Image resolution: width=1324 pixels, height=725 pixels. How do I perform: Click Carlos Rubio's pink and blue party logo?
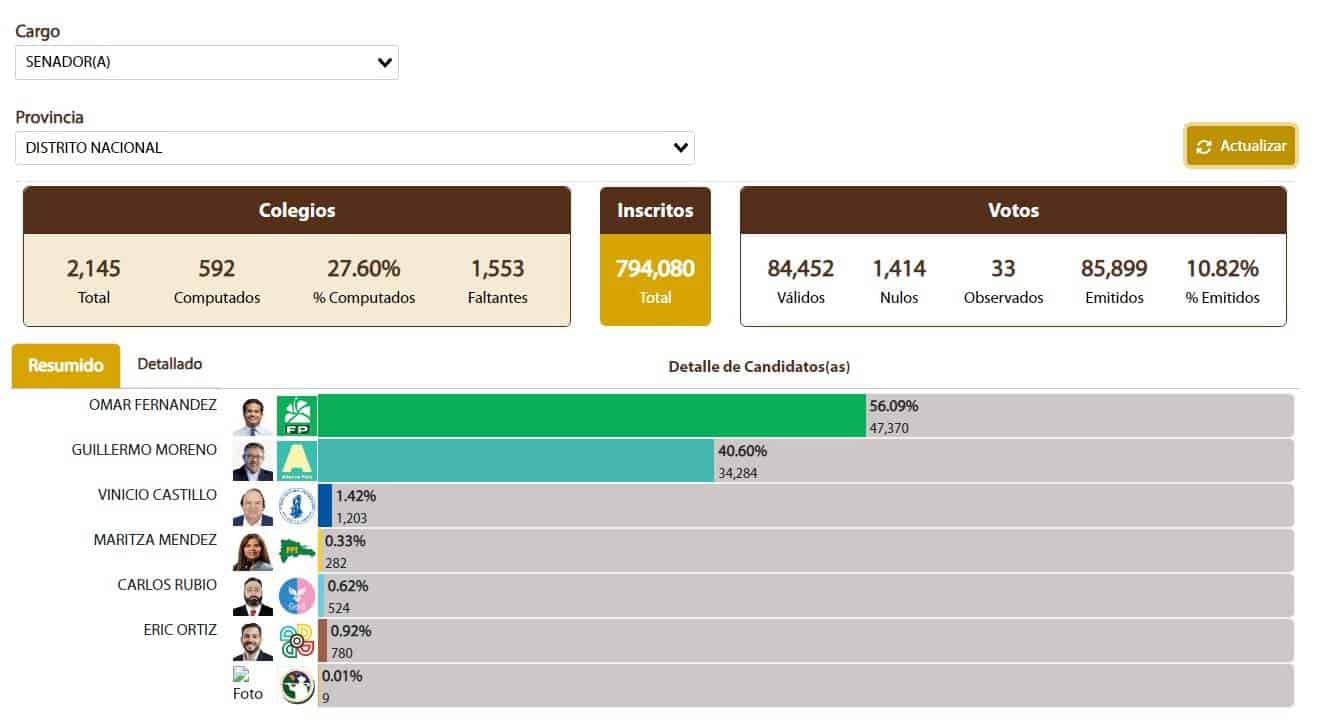coord(297,596)
